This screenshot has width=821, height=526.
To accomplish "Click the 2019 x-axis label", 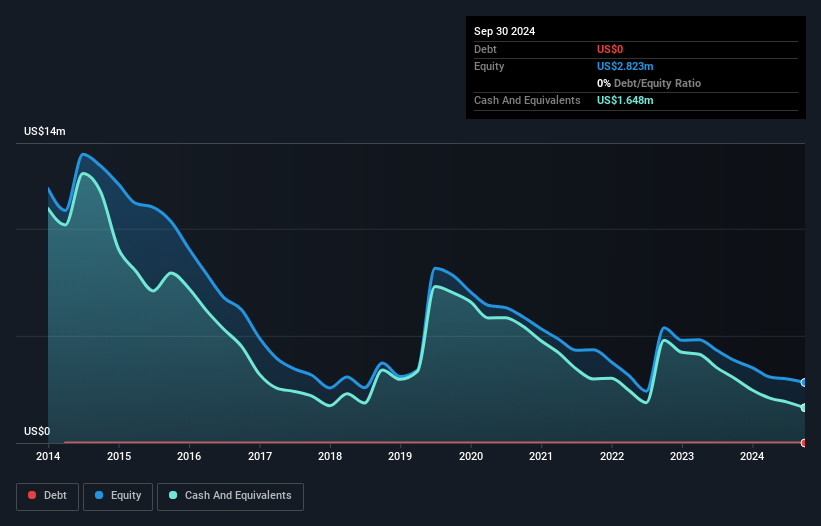I will 400,456.
